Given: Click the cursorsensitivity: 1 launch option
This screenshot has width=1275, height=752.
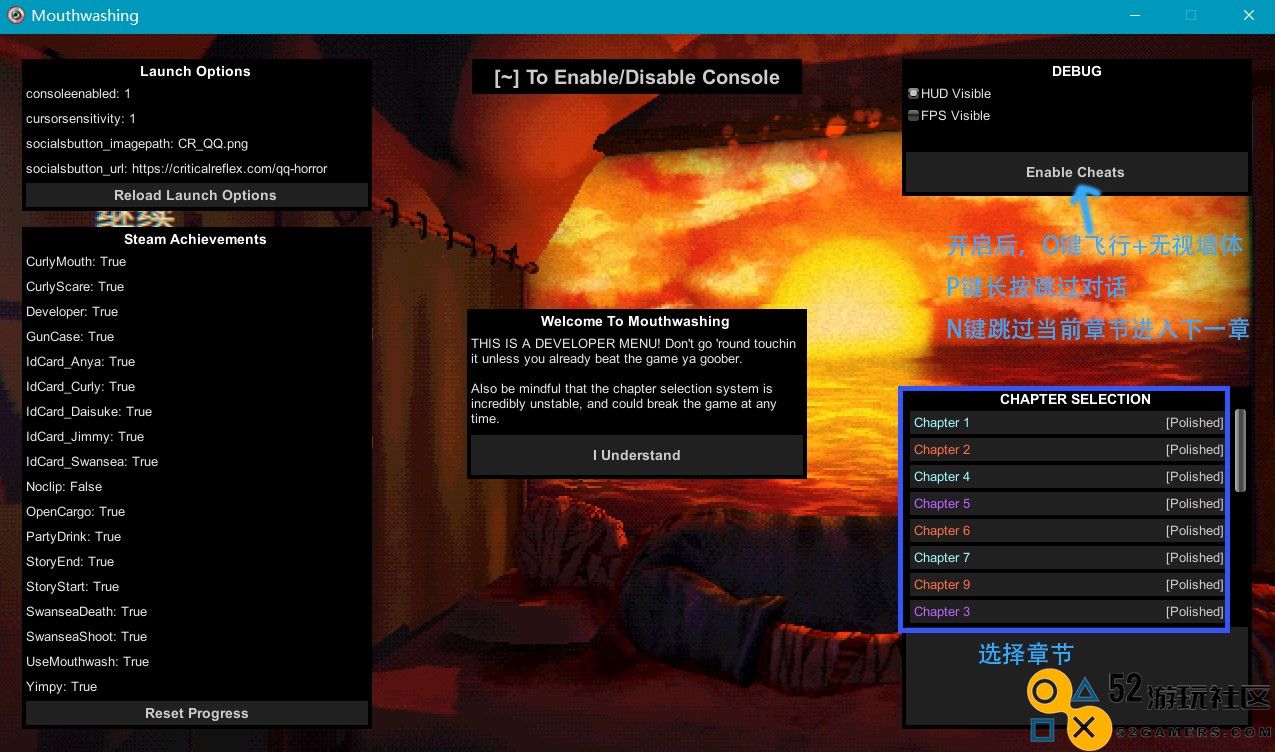Looking at the screenshot, I should coord(81,118).
